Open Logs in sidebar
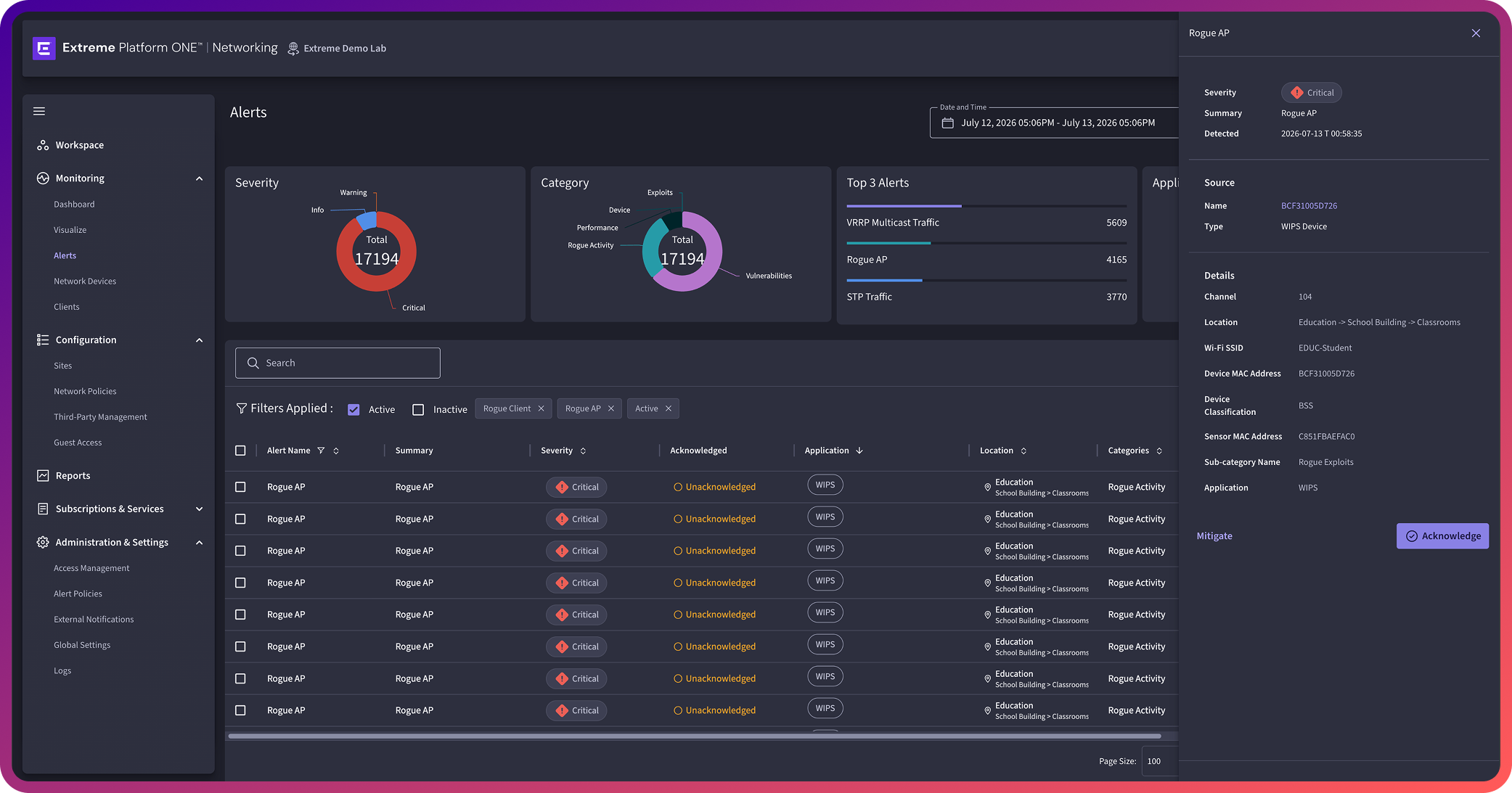The image size is (1512, 793). point(62,671)
